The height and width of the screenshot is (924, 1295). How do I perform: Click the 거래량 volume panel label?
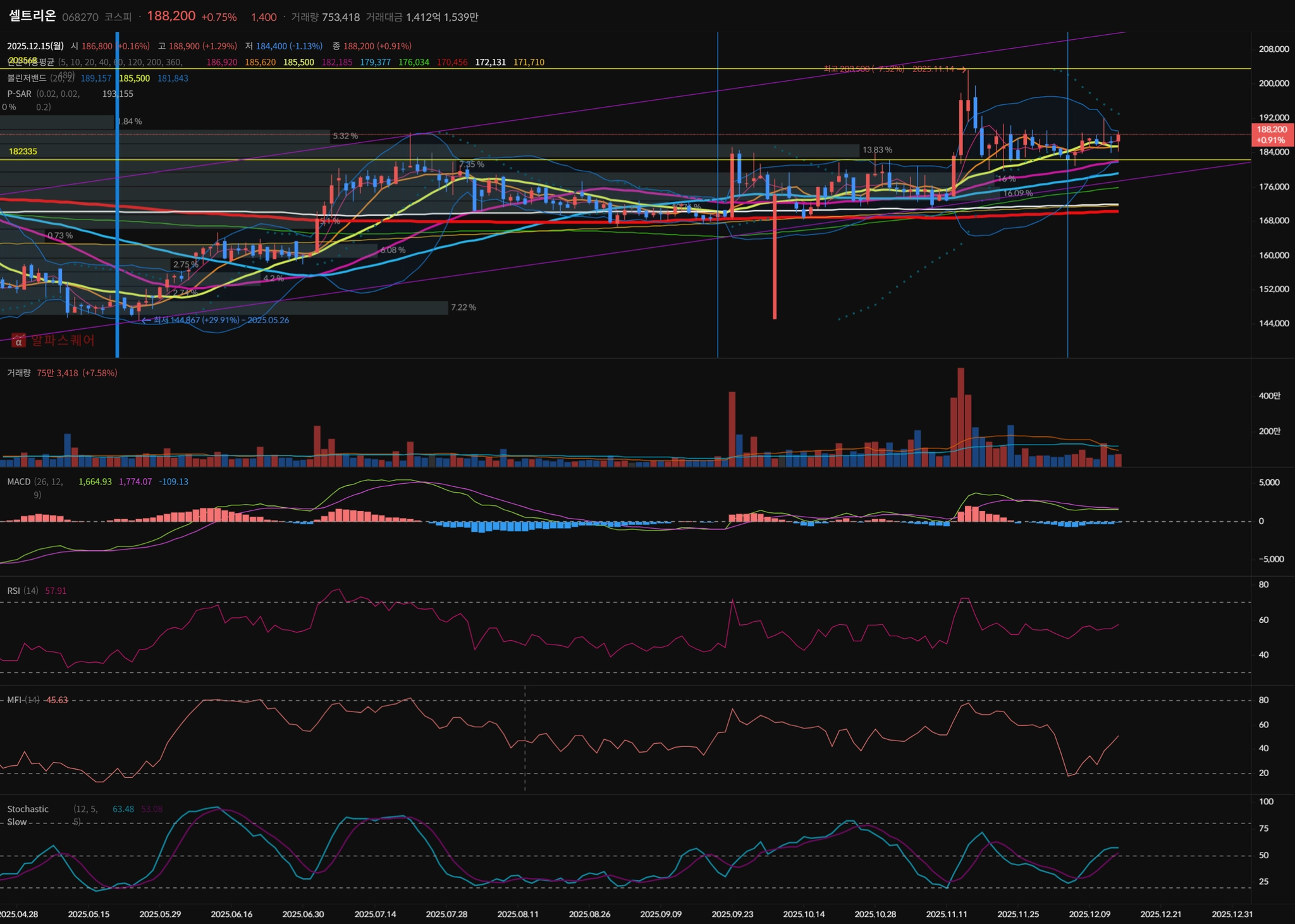(x=18, y=373)
